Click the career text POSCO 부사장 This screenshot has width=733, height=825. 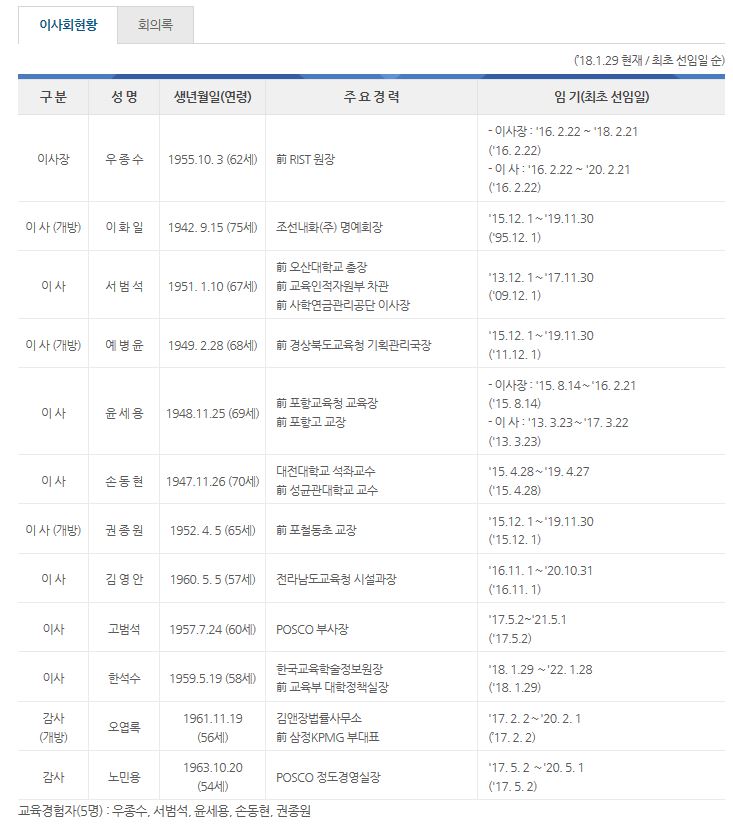312,629
